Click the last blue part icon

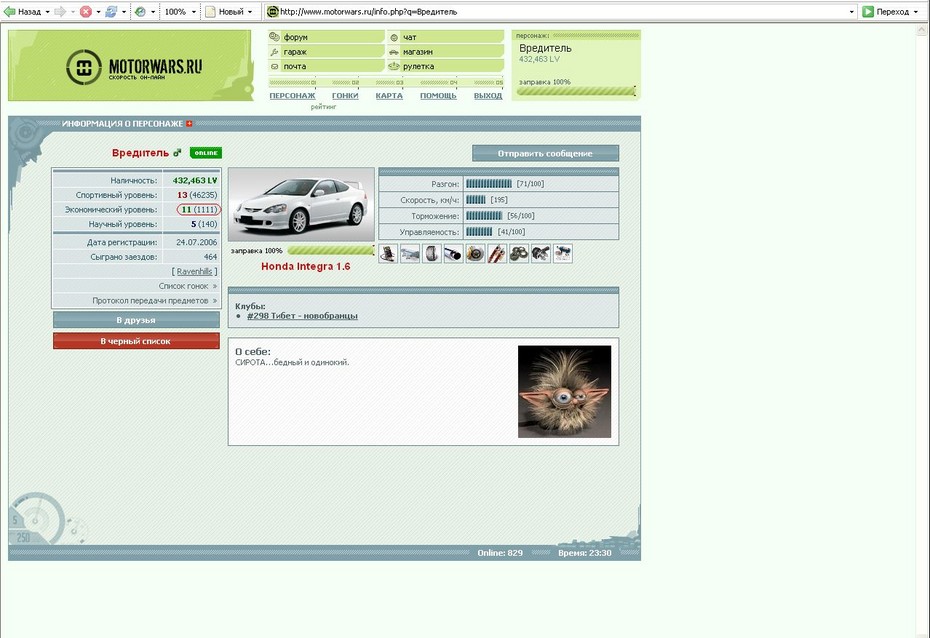click(563, 254)
